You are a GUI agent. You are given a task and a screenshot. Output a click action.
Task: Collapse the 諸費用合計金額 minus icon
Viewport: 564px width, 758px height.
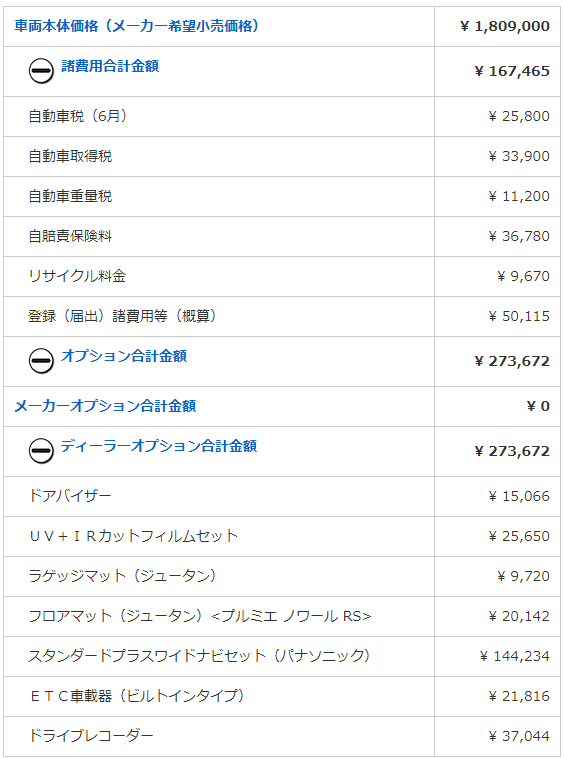[41, 71]
